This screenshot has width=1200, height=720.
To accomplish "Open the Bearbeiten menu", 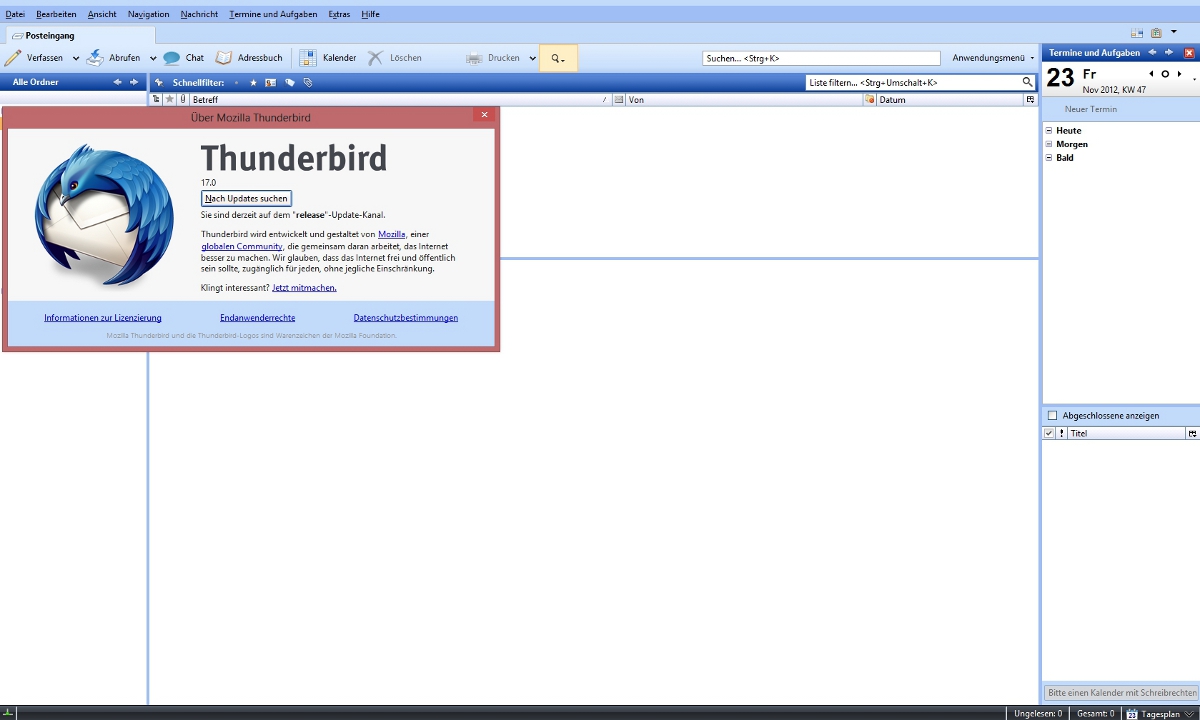I will 56,14.
